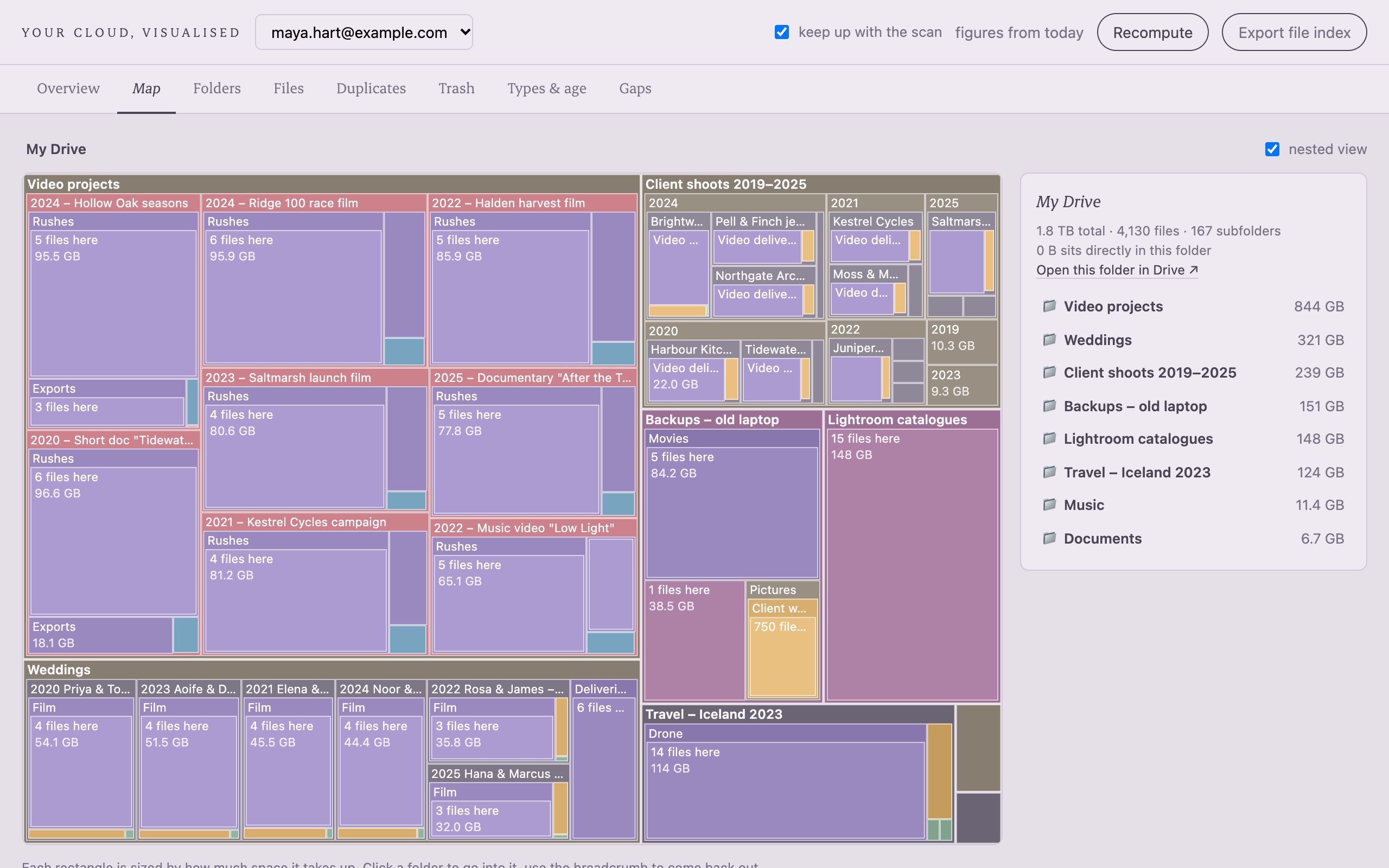
Task: Open the account email dropdown
Action: [364, 32]
